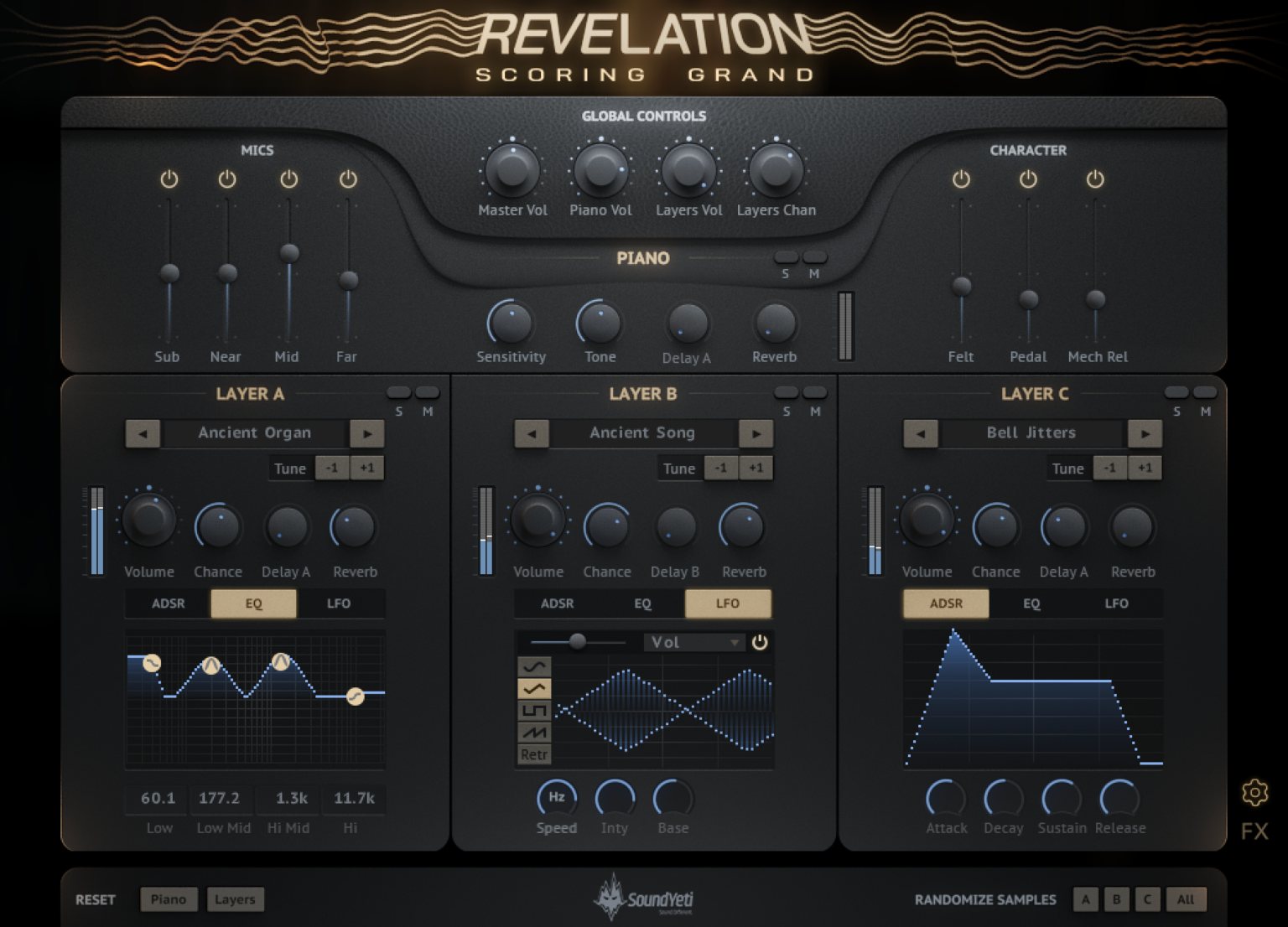Click the Far mic fader
1288x927 pixels.
tap(346, 279)
